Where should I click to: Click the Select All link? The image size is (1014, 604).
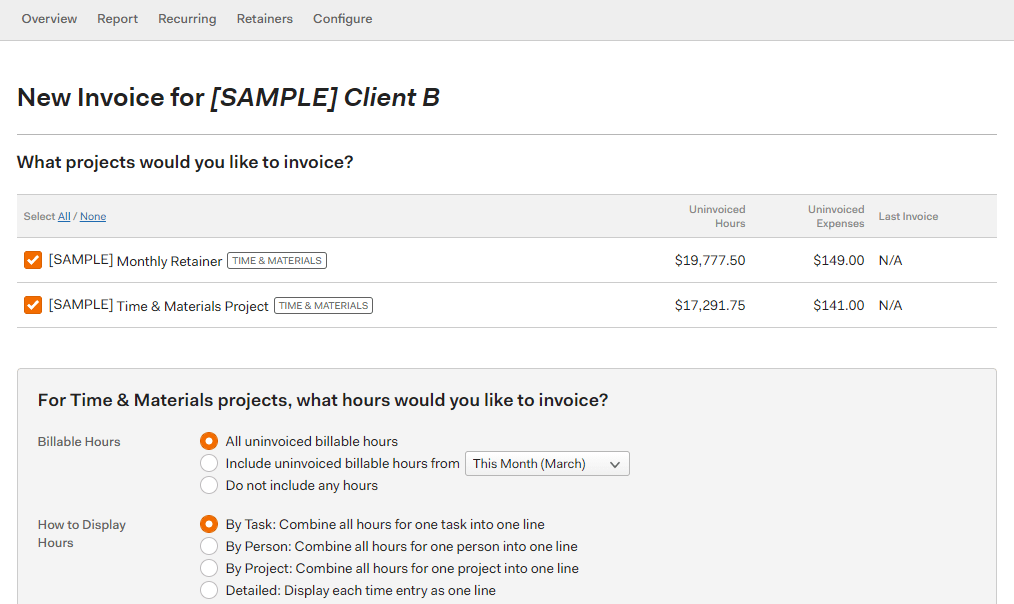64,217
